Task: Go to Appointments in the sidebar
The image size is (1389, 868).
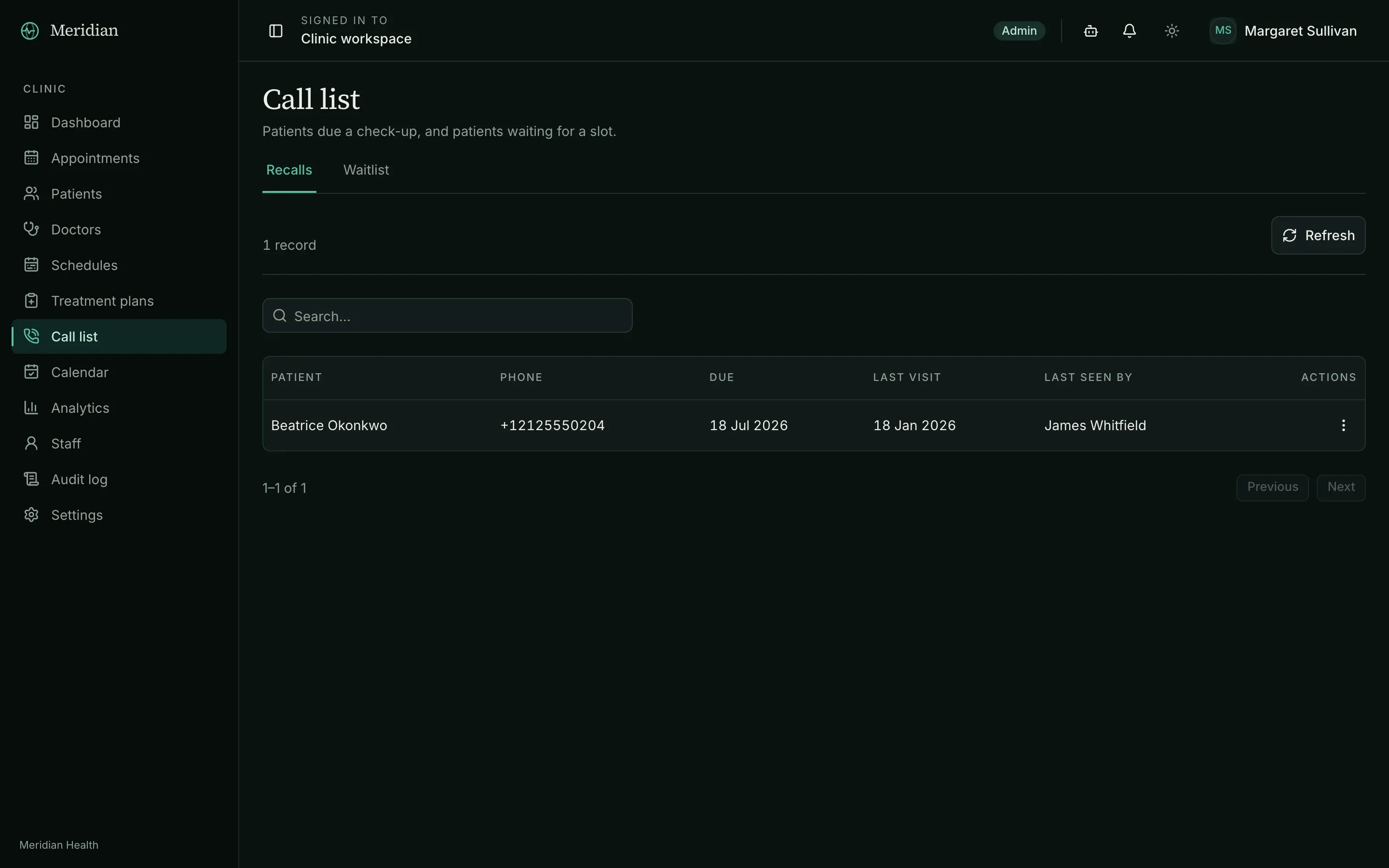Action: pyautogui.click(x=119, y=158)
